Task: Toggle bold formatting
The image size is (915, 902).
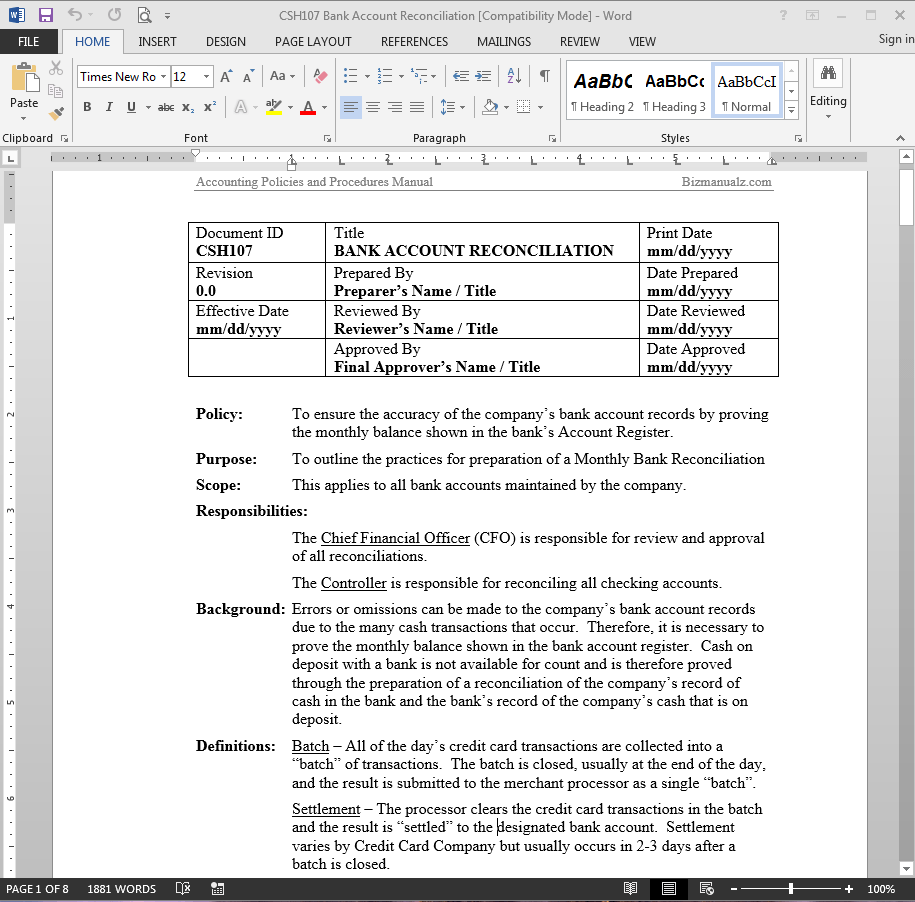Action: coord(87,107)
